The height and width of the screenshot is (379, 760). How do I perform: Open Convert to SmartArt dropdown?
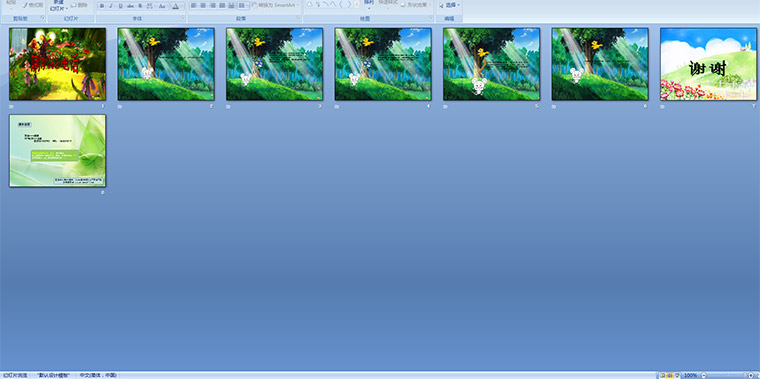tap(276, 5)
